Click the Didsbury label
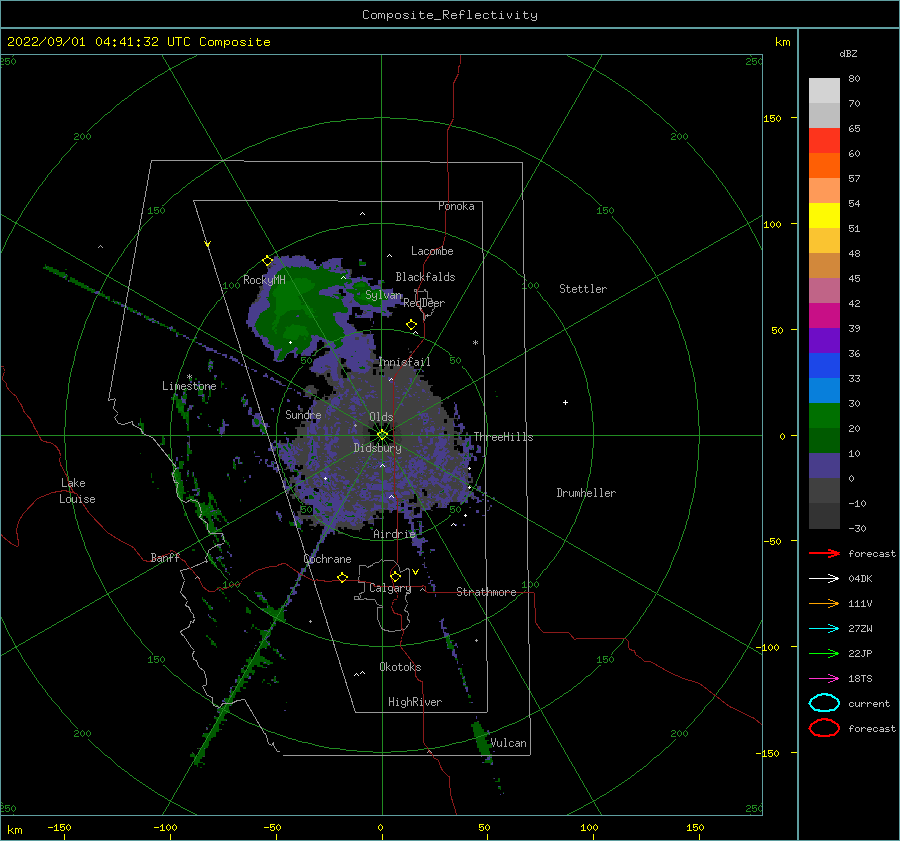The width and height of the screenshot is (900, 841). 377,448
